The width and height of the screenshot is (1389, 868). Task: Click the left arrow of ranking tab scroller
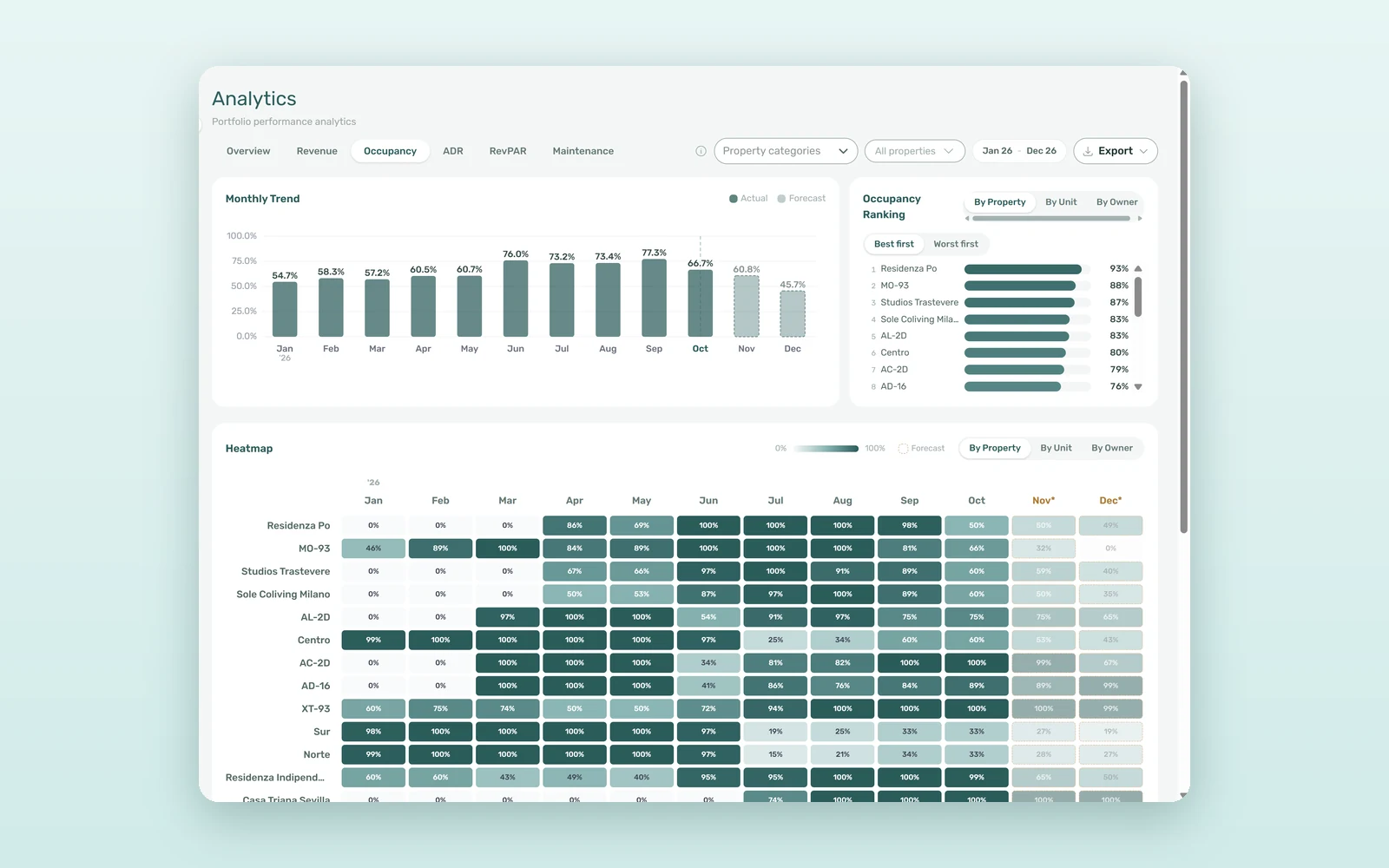point(967,219)
